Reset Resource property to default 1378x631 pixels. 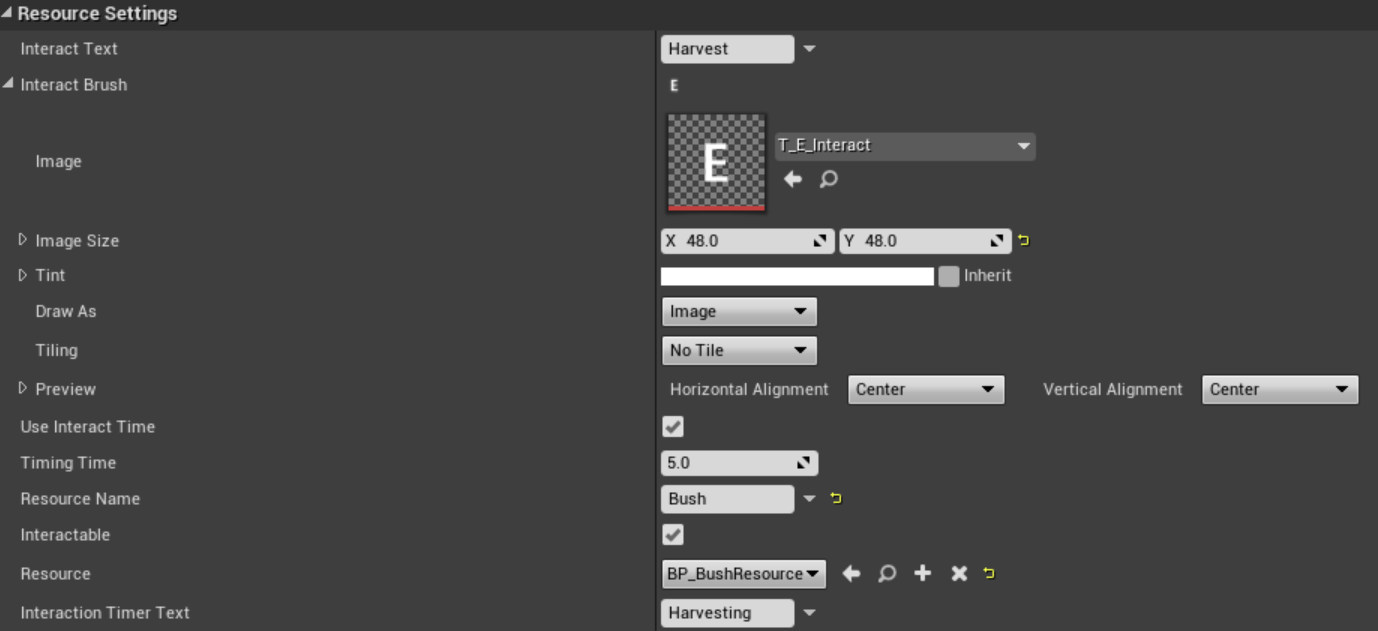point(989,573)
